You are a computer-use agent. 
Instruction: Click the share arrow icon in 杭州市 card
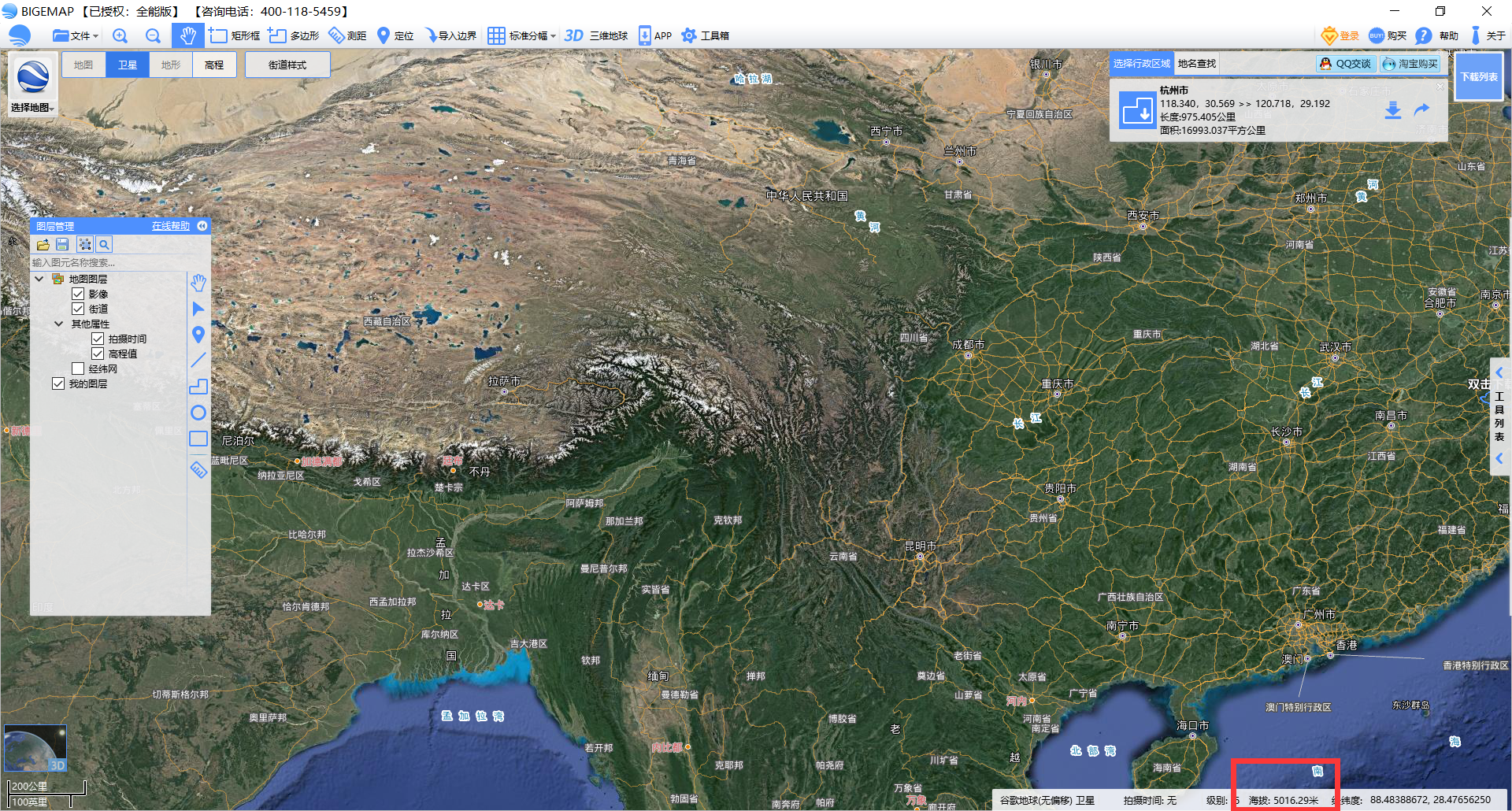(x=1422, y=110)
